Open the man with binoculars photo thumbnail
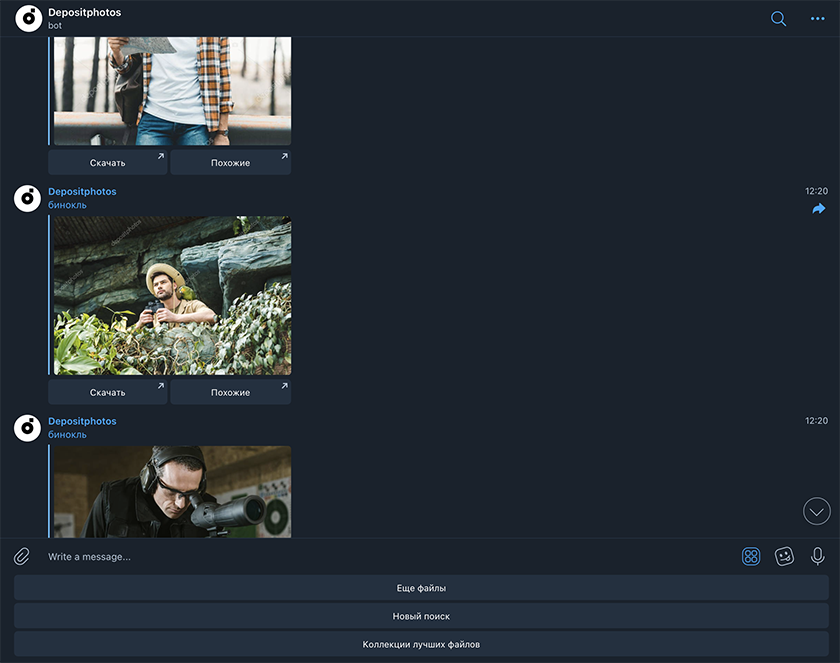840x663 pixels. pos(172,296)
